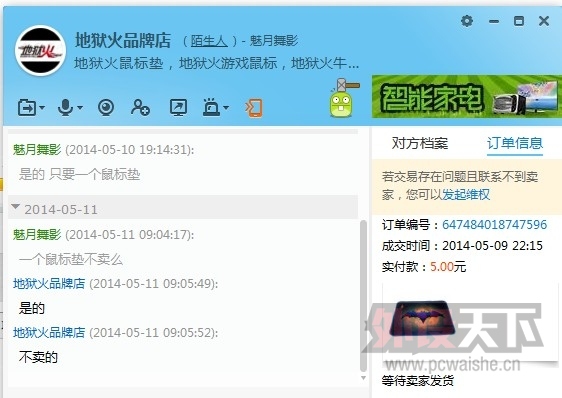Collapse the 2014-05-11 date group
Image resolution: width=562 pixels, height=398 pixels.
[15, 207]
